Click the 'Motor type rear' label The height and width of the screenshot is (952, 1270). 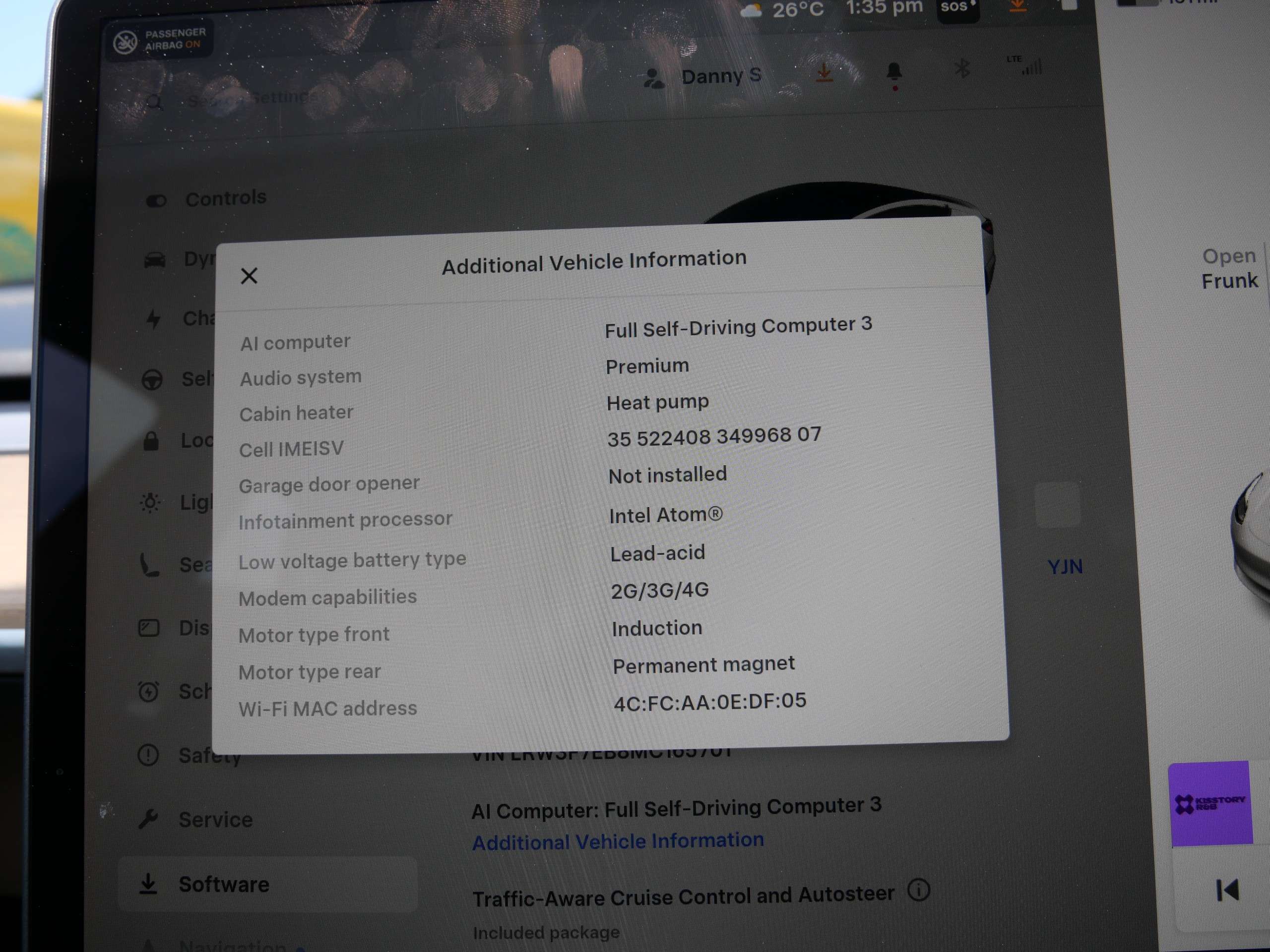310,671
